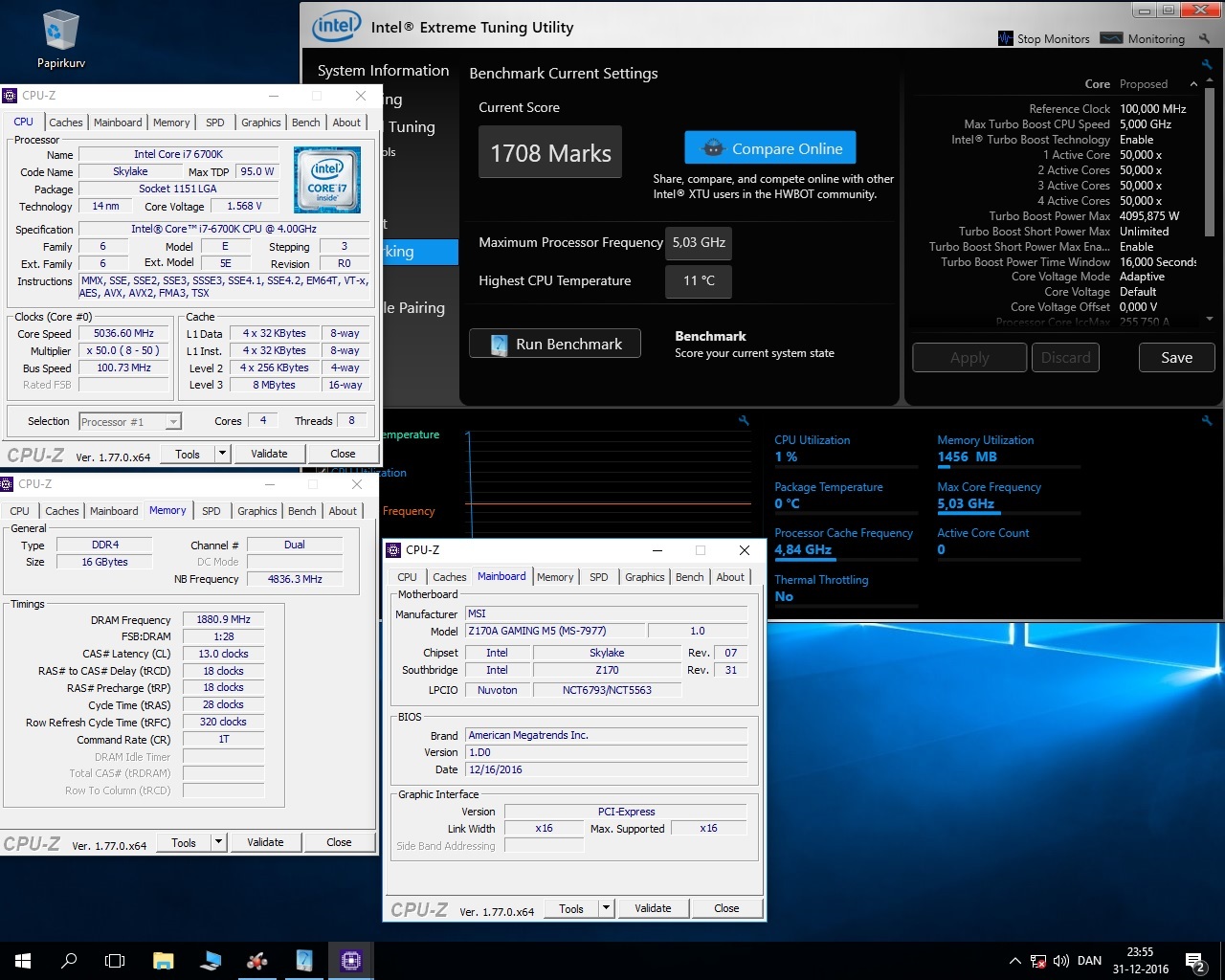
Task: Click the XTU settings panel scrollbar thumb
Action: pos(1210,165)
